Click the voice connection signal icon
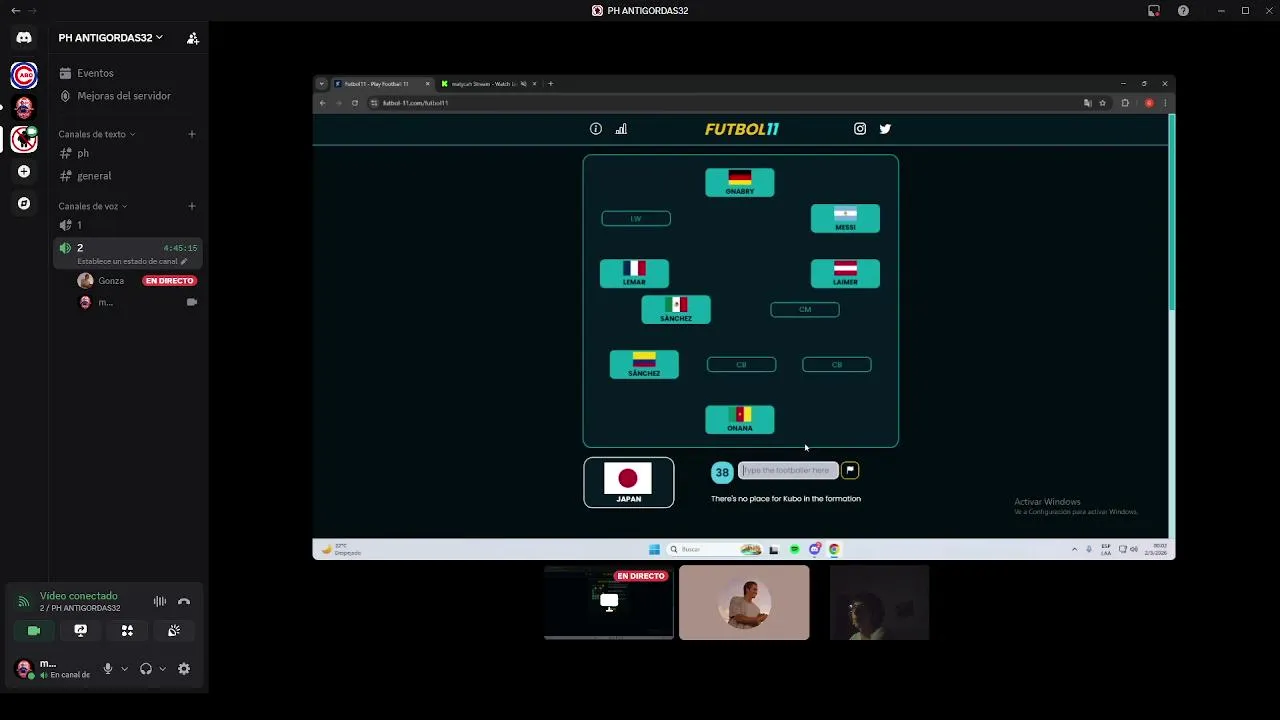 [23, 601]
